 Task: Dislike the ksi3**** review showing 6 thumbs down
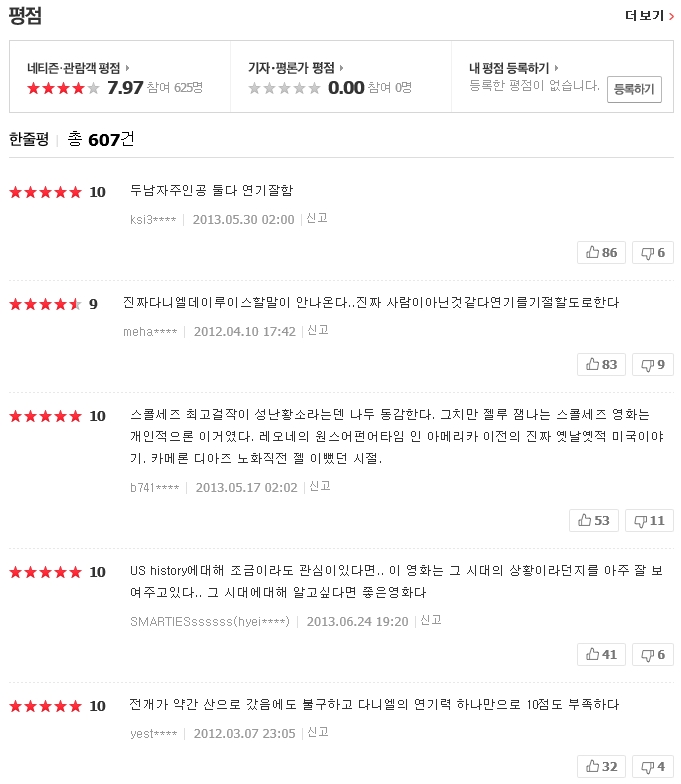652,252
